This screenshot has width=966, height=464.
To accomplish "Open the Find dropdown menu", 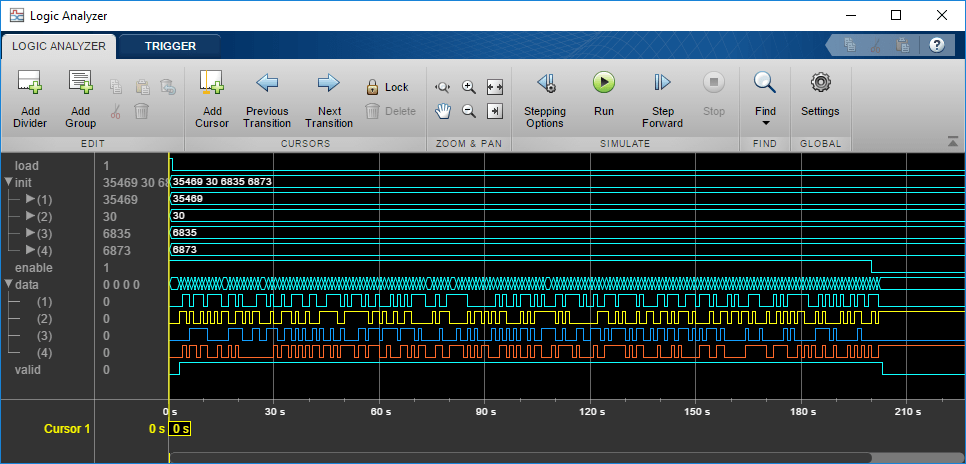I will coord(765,99).
